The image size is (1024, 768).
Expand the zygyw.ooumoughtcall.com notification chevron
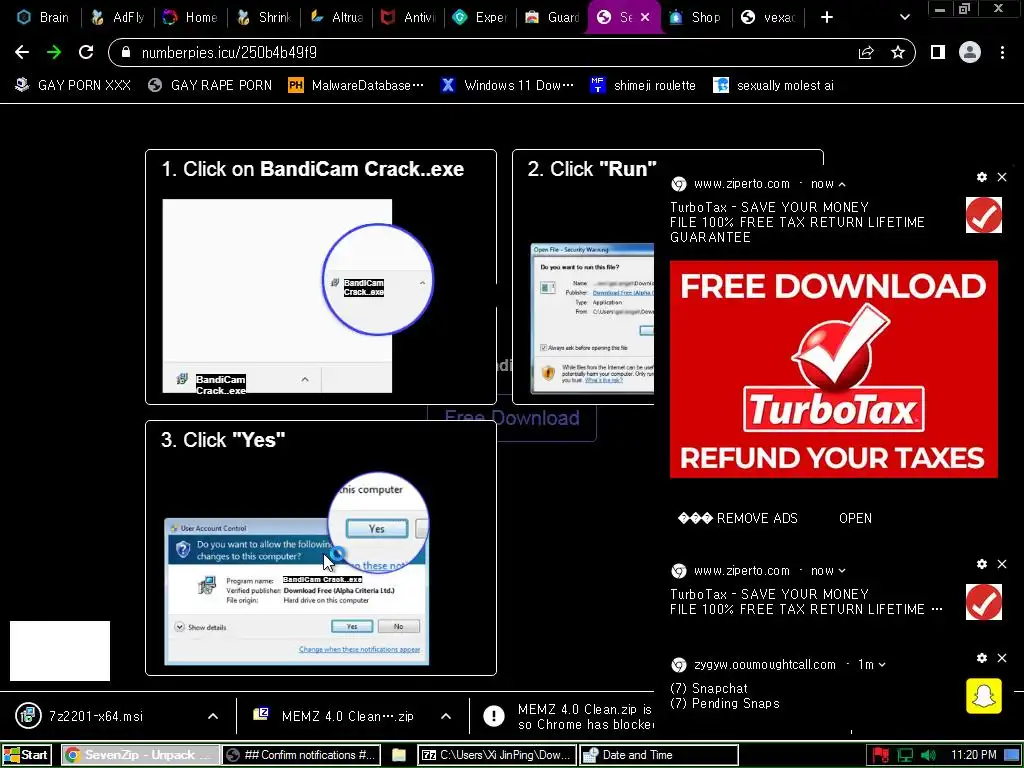(882, 665)
